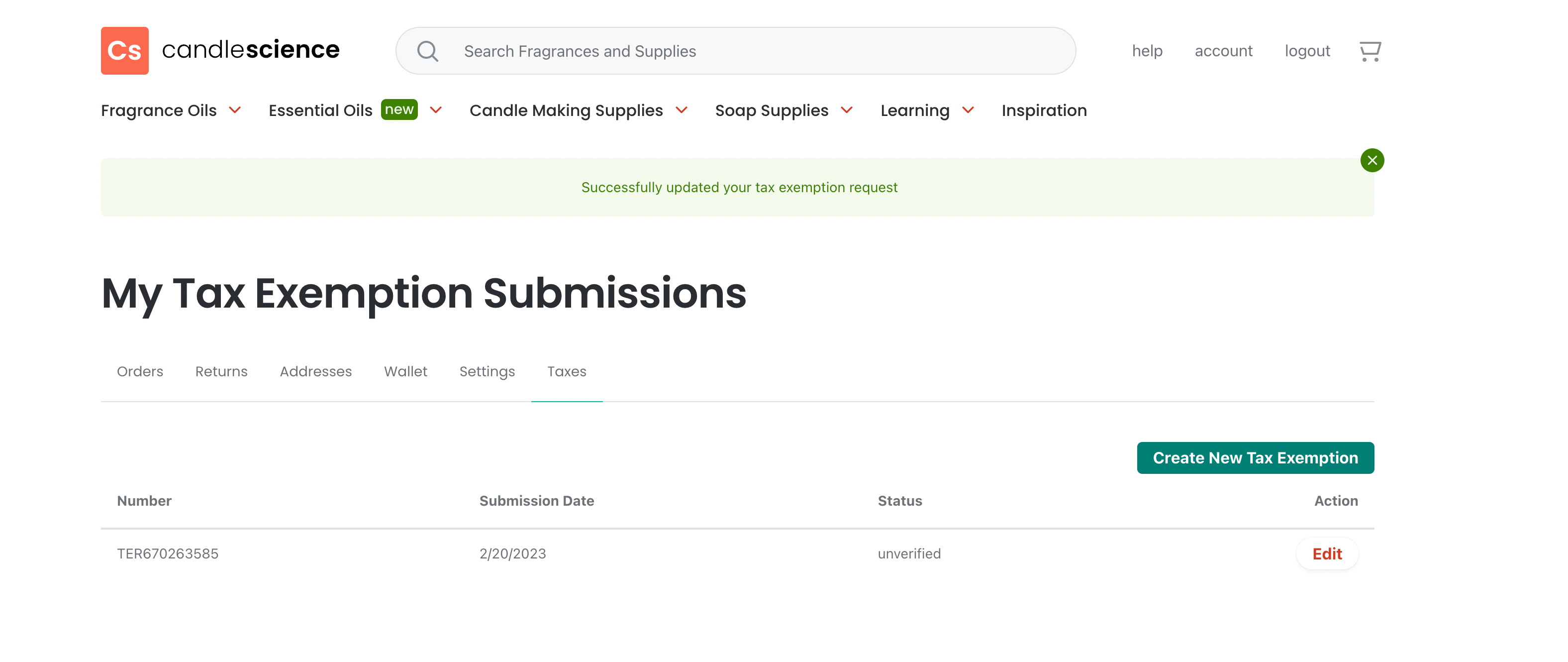Screen dimensions: 1568x662
Task: Edit submission TER670263585
Action: pos(1327,553)
